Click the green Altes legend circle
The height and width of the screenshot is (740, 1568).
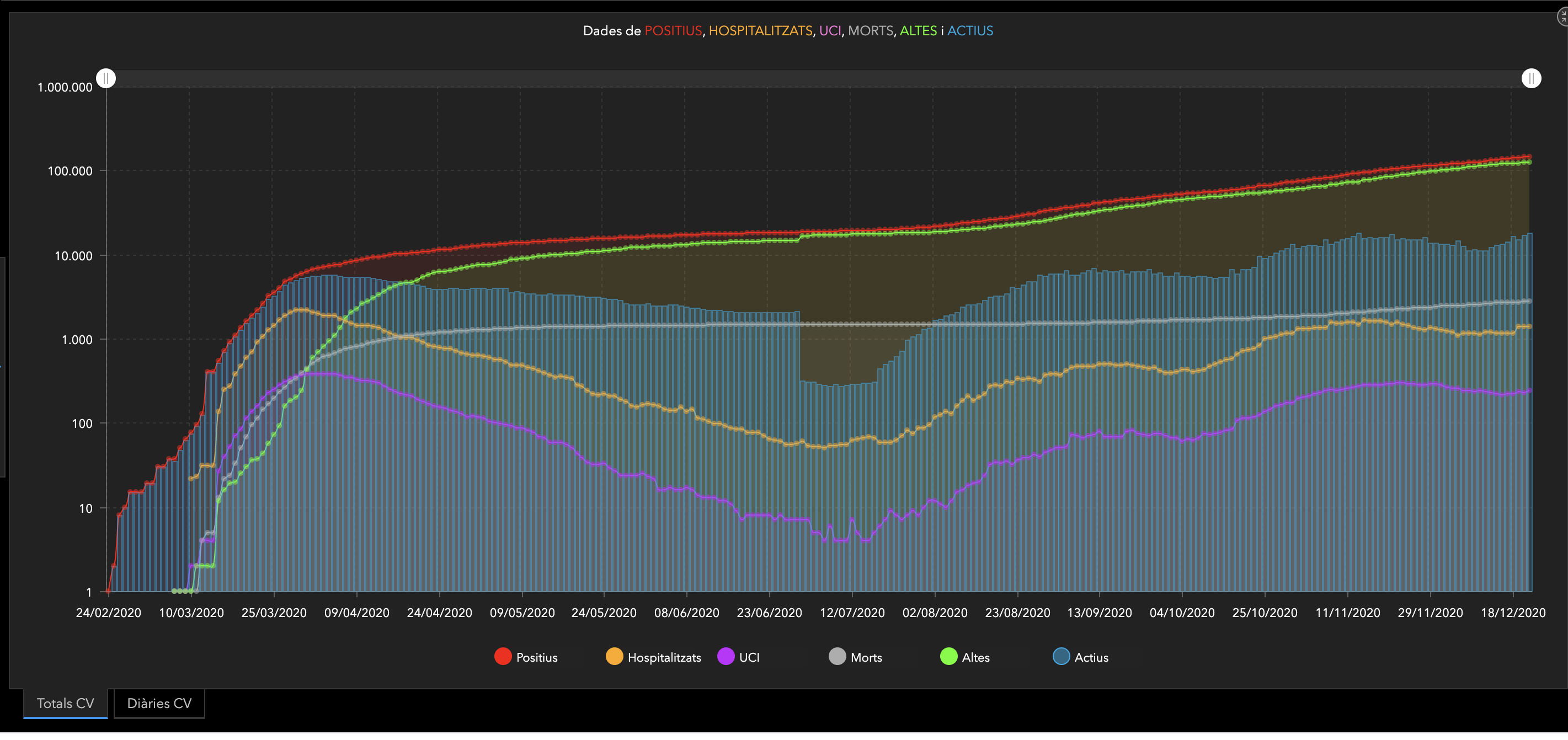coord(948,657)
